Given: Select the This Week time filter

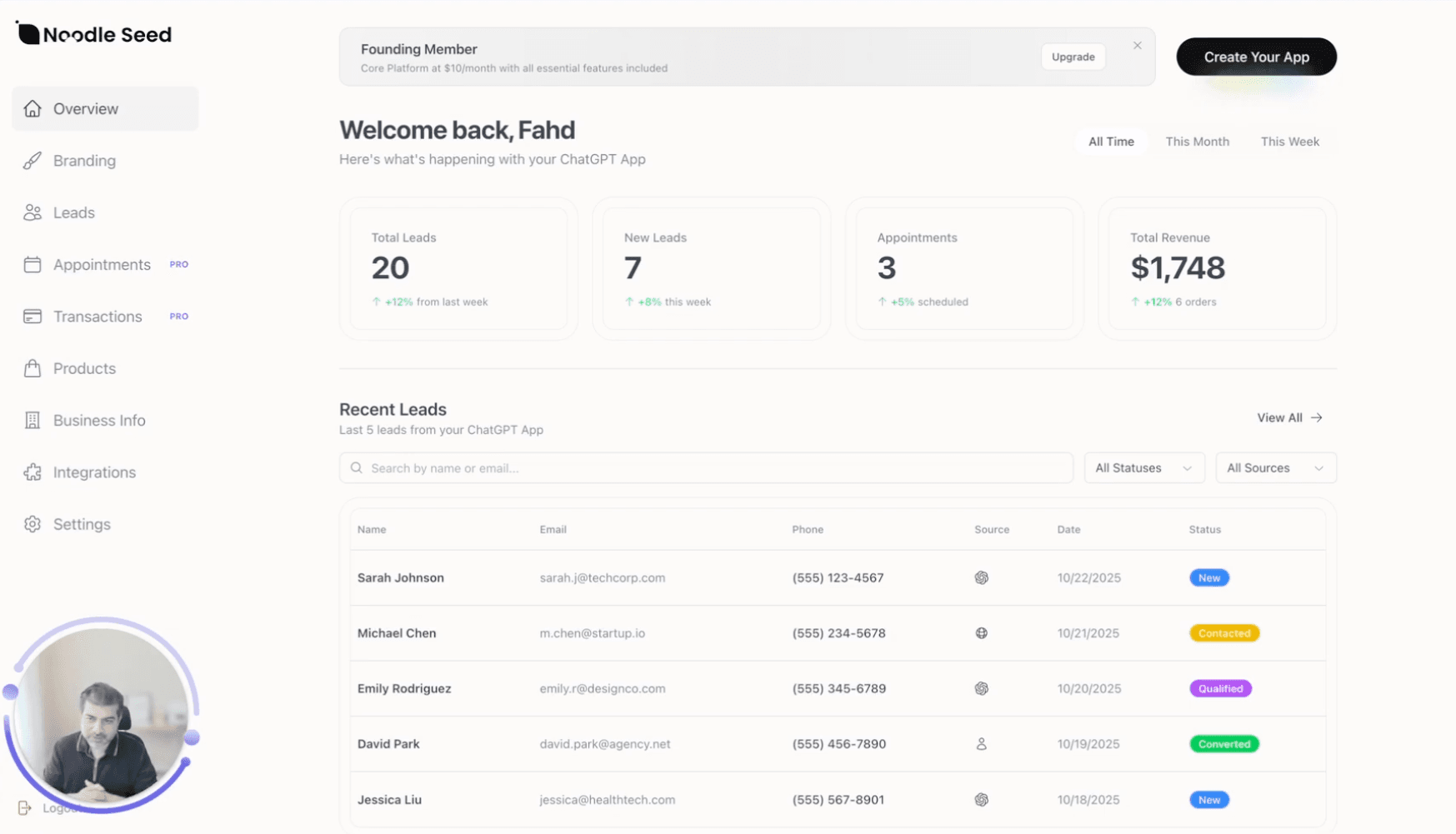Looking at the screenshot, I should [x=1289, y=142].
